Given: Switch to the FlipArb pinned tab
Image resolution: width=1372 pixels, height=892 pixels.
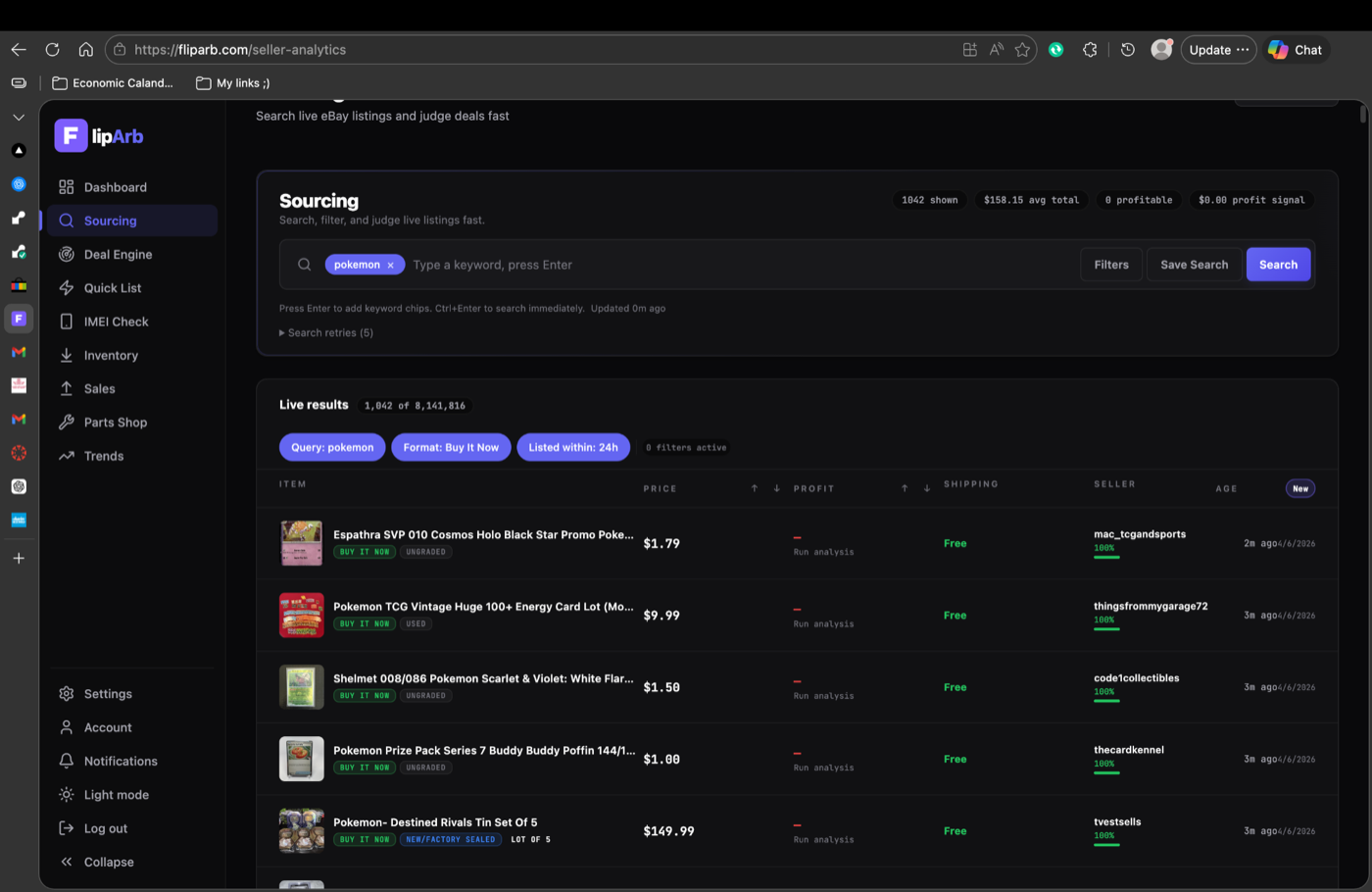Looking at the screenshot, I should pyautogui.click(x=19, y=319).
